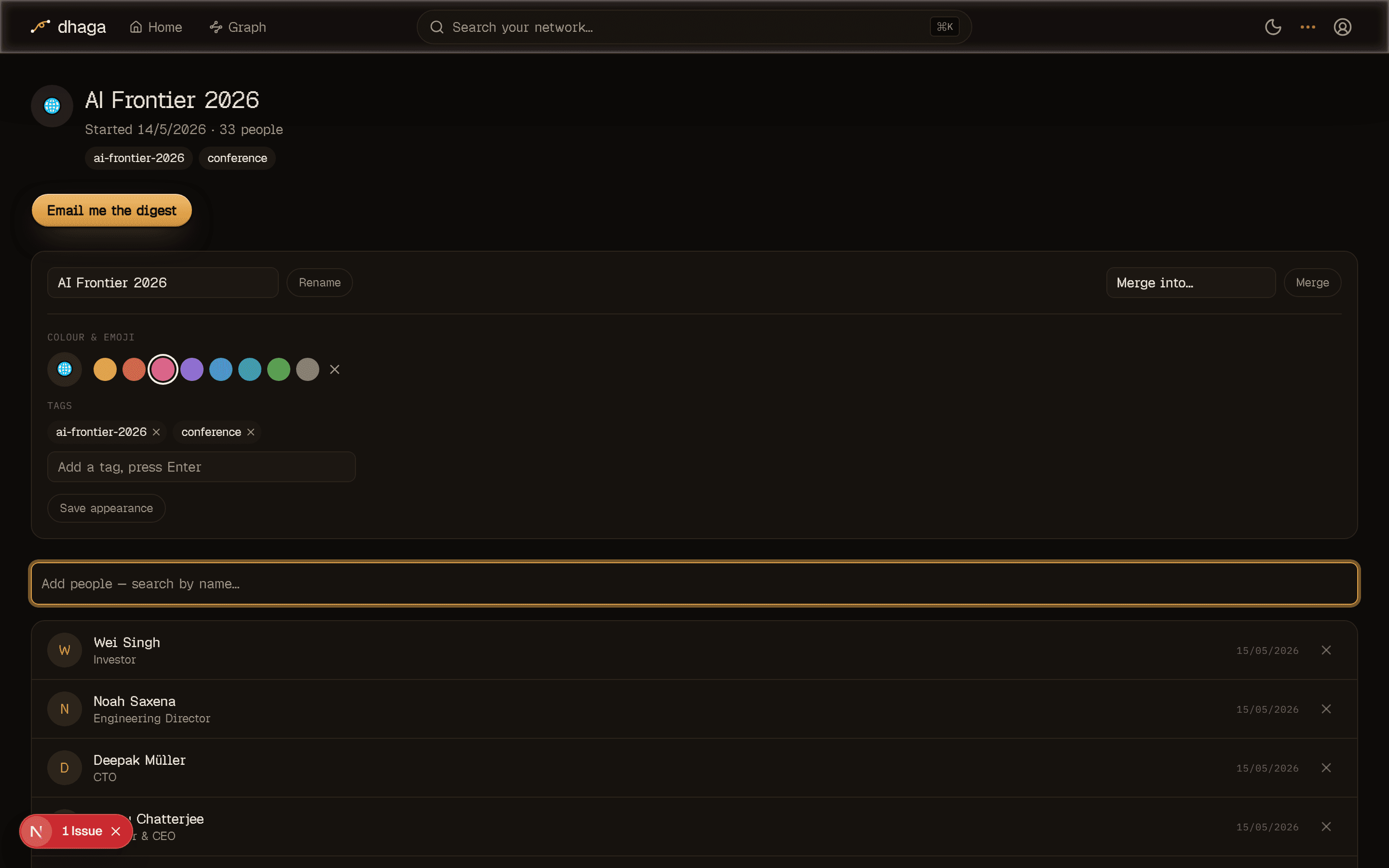Click the Started 14/5/2026 · 33 people text
Viewport: 1389px width, 868px height.
(184, 130)
